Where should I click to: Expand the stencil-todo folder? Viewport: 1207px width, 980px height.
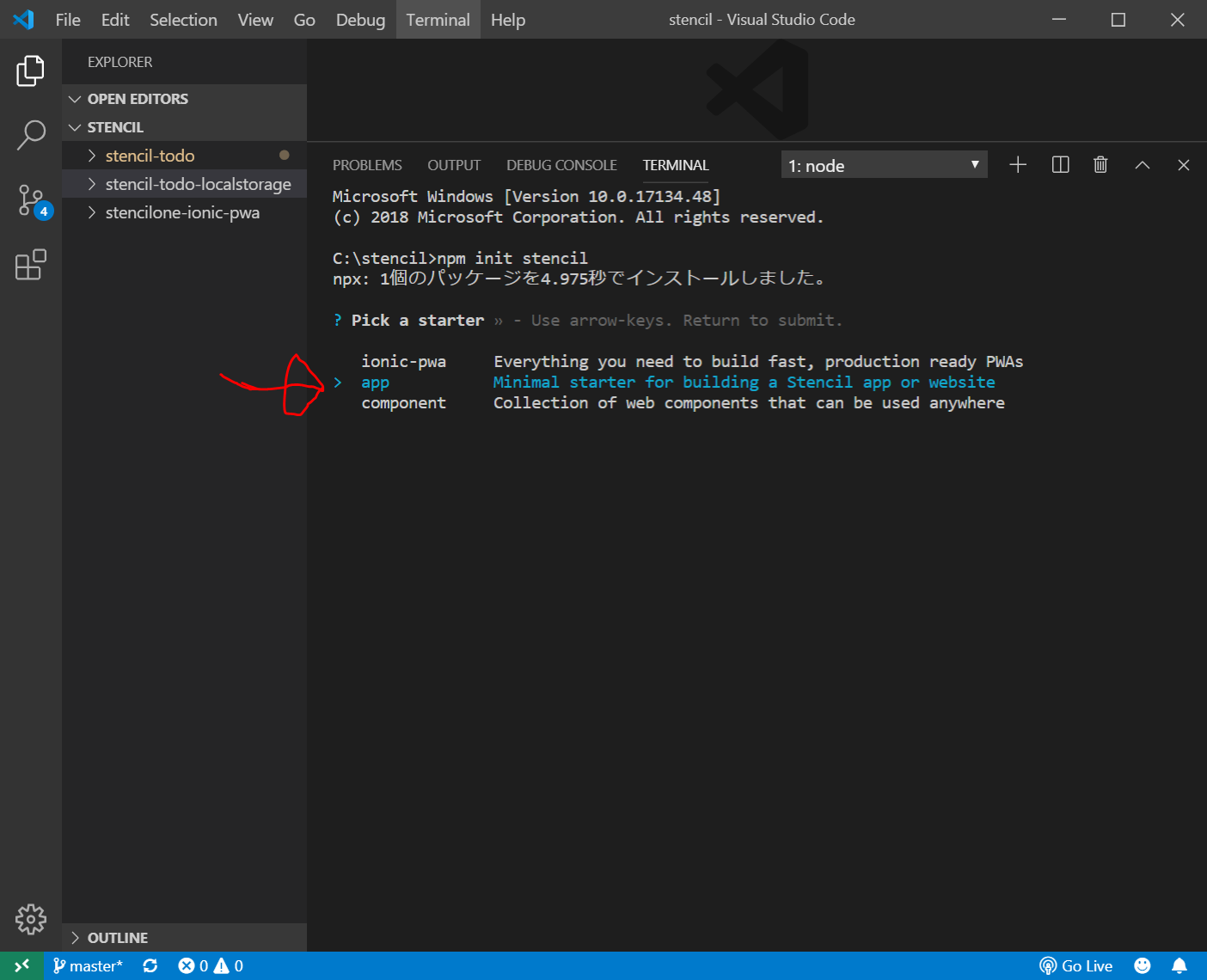pyautogui.click(x=150, y=156)
